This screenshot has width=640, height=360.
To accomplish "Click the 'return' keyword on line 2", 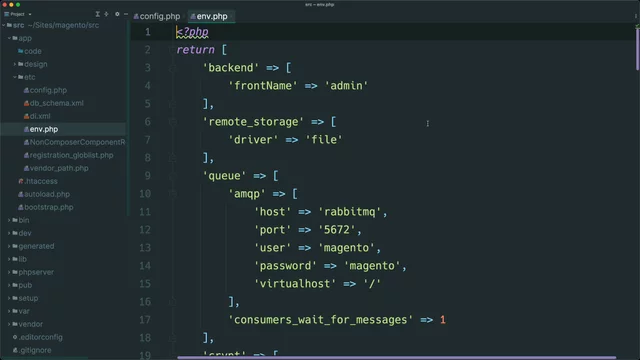I will [x=196, y=50].
